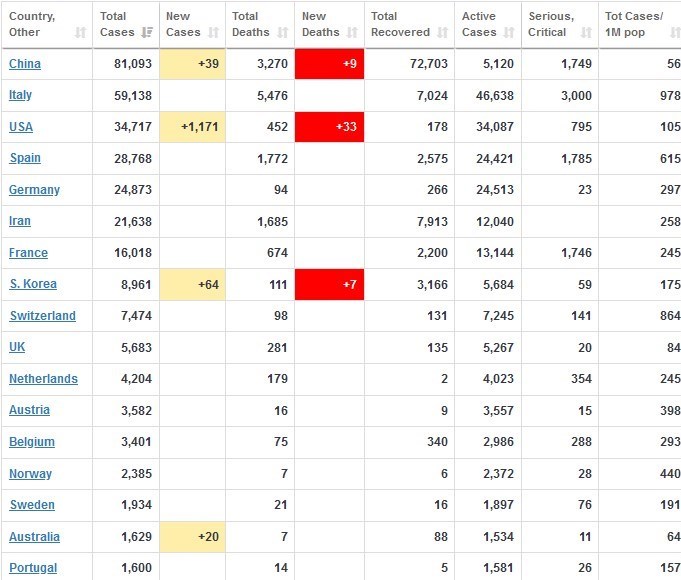Open the S. Korea country link
Screen dimensions: 681x580
tap(33, 284)
